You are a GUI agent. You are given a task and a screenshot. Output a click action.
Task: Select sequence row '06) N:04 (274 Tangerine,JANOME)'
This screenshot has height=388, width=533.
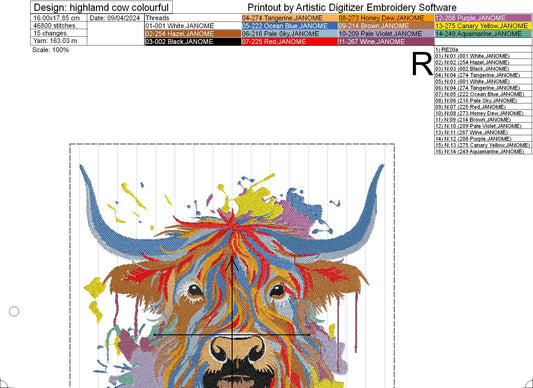(483, 88)
